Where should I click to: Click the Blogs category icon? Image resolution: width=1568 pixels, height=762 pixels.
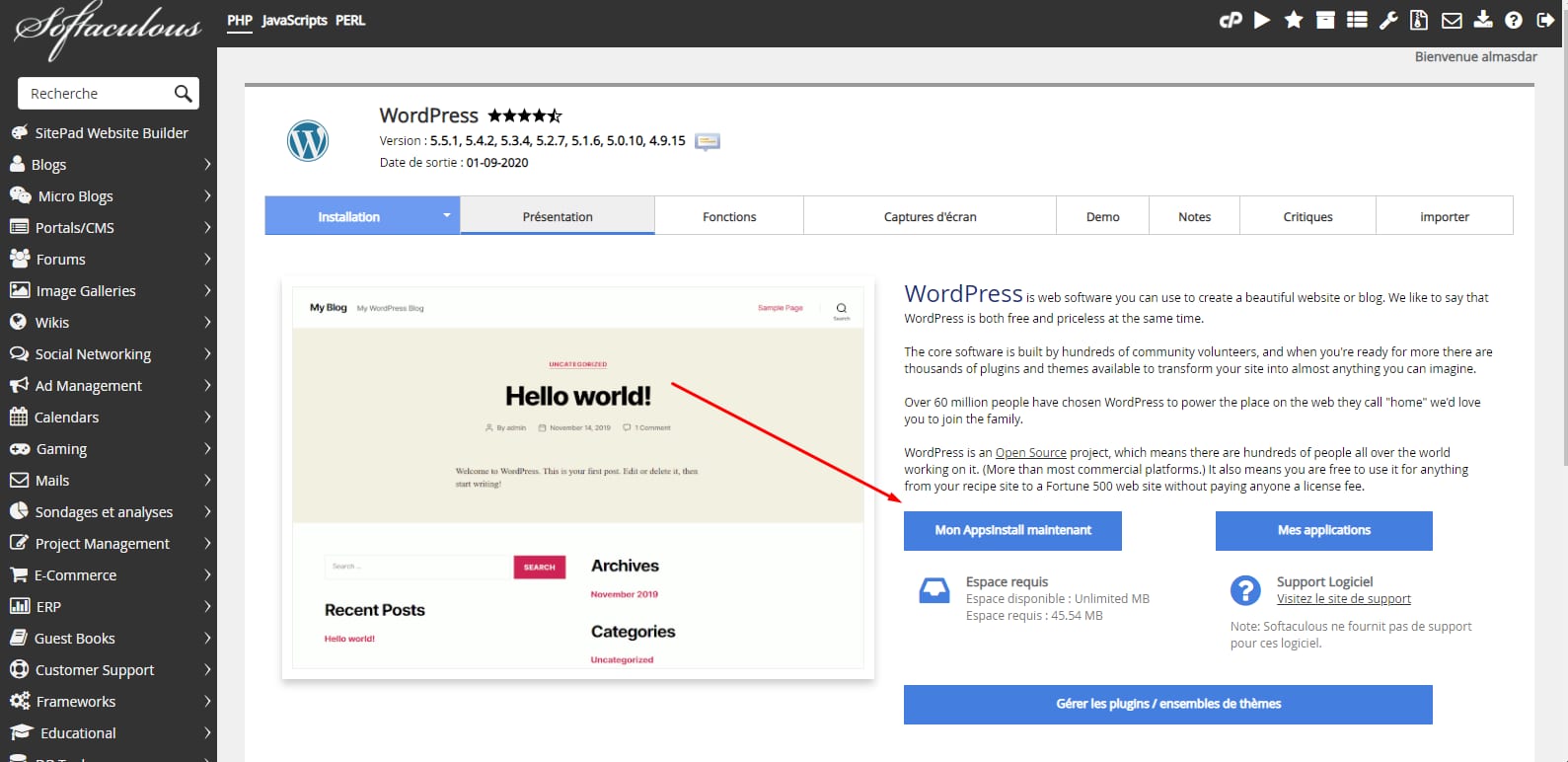(17, 164)
